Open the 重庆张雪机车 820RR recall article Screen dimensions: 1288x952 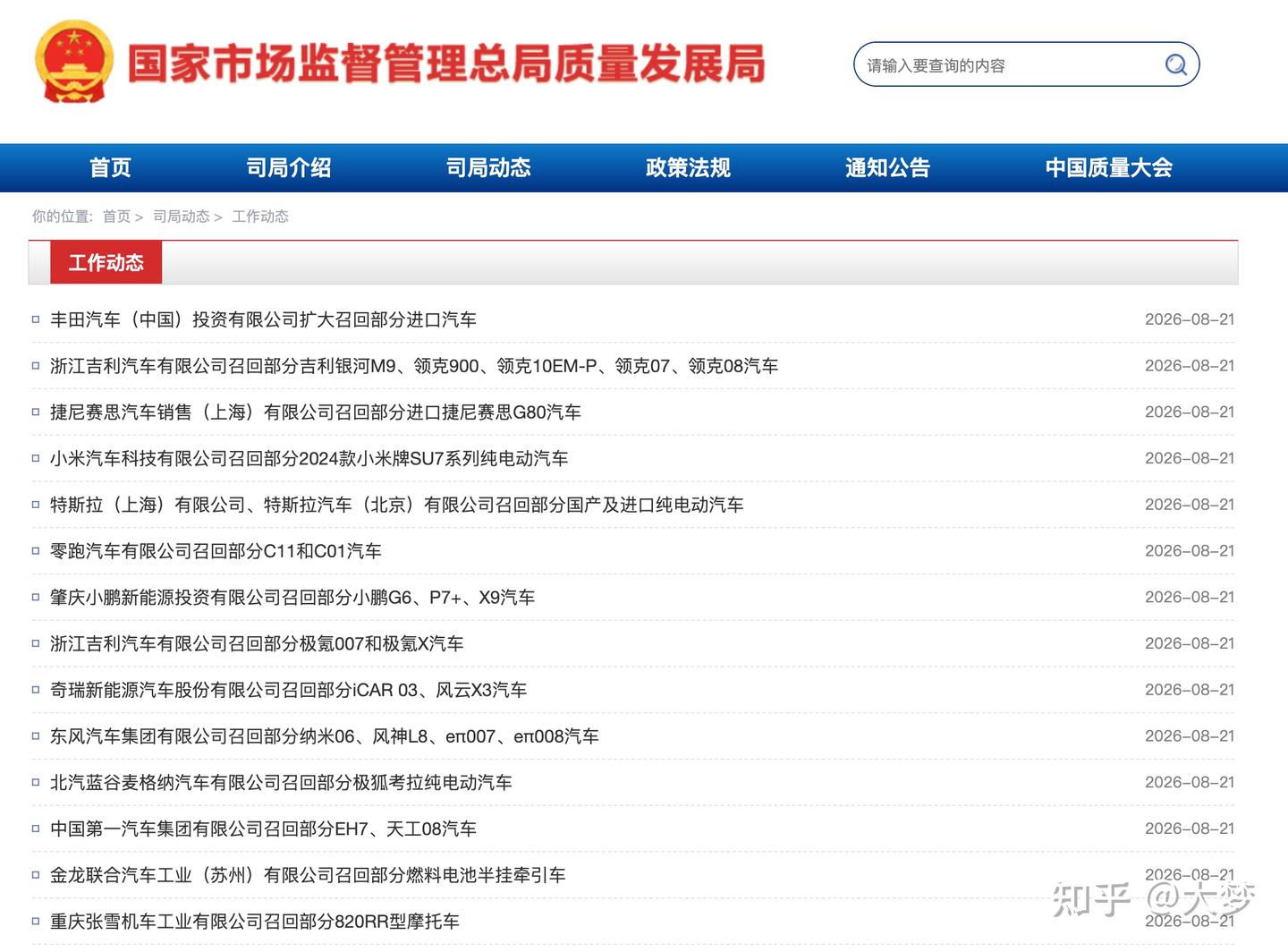point(255,922)
